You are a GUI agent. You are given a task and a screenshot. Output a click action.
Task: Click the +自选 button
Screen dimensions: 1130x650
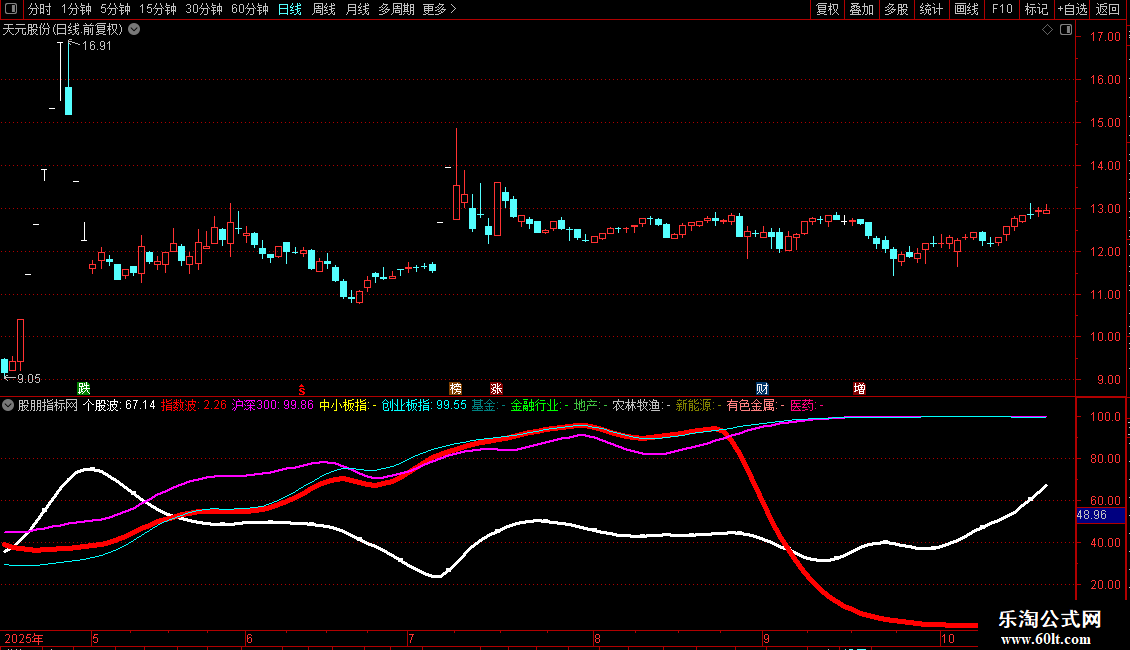click(x=1072, y=9)
